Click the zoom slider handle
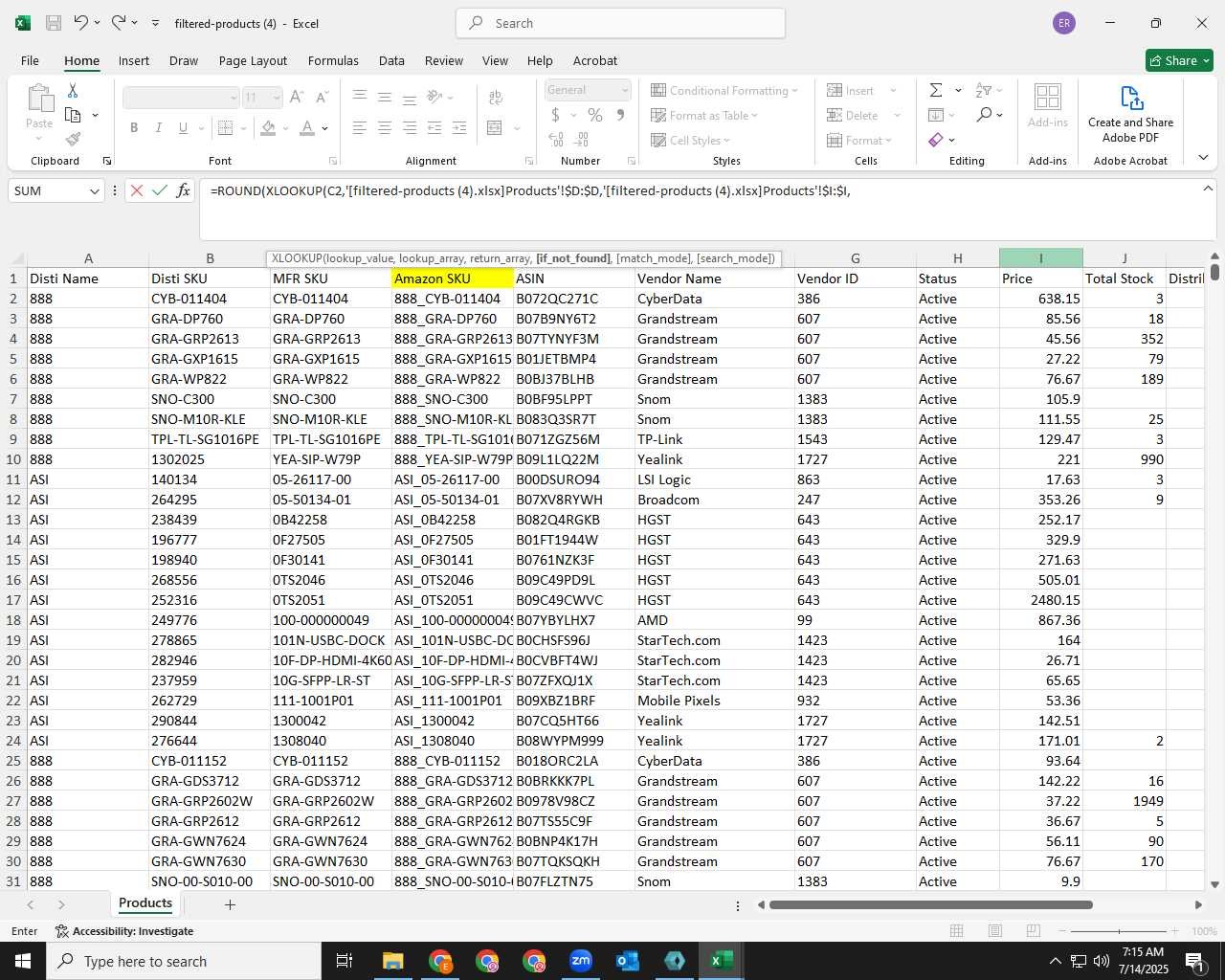1225x980 pixels. click(1120, 931)
